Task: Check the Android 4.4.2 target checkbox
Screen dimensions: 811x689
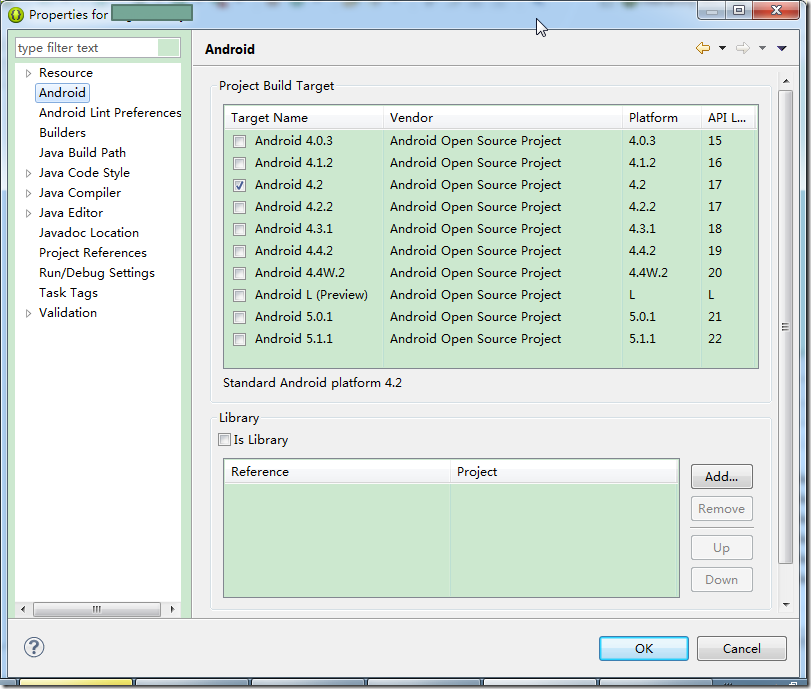Action: (239, 251)
